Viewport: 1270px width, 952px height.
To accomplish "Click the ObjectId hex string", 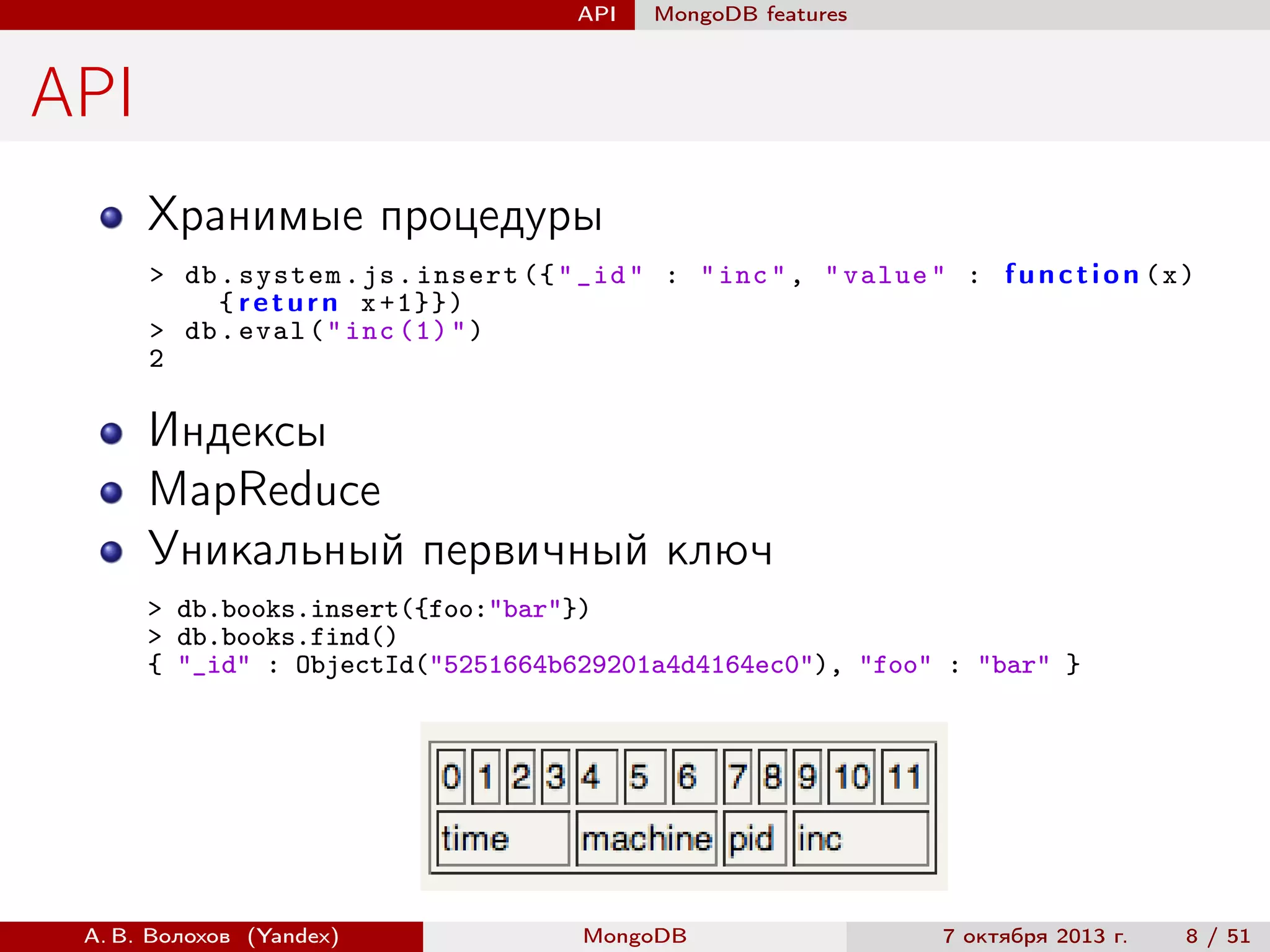I will (621, 665).
